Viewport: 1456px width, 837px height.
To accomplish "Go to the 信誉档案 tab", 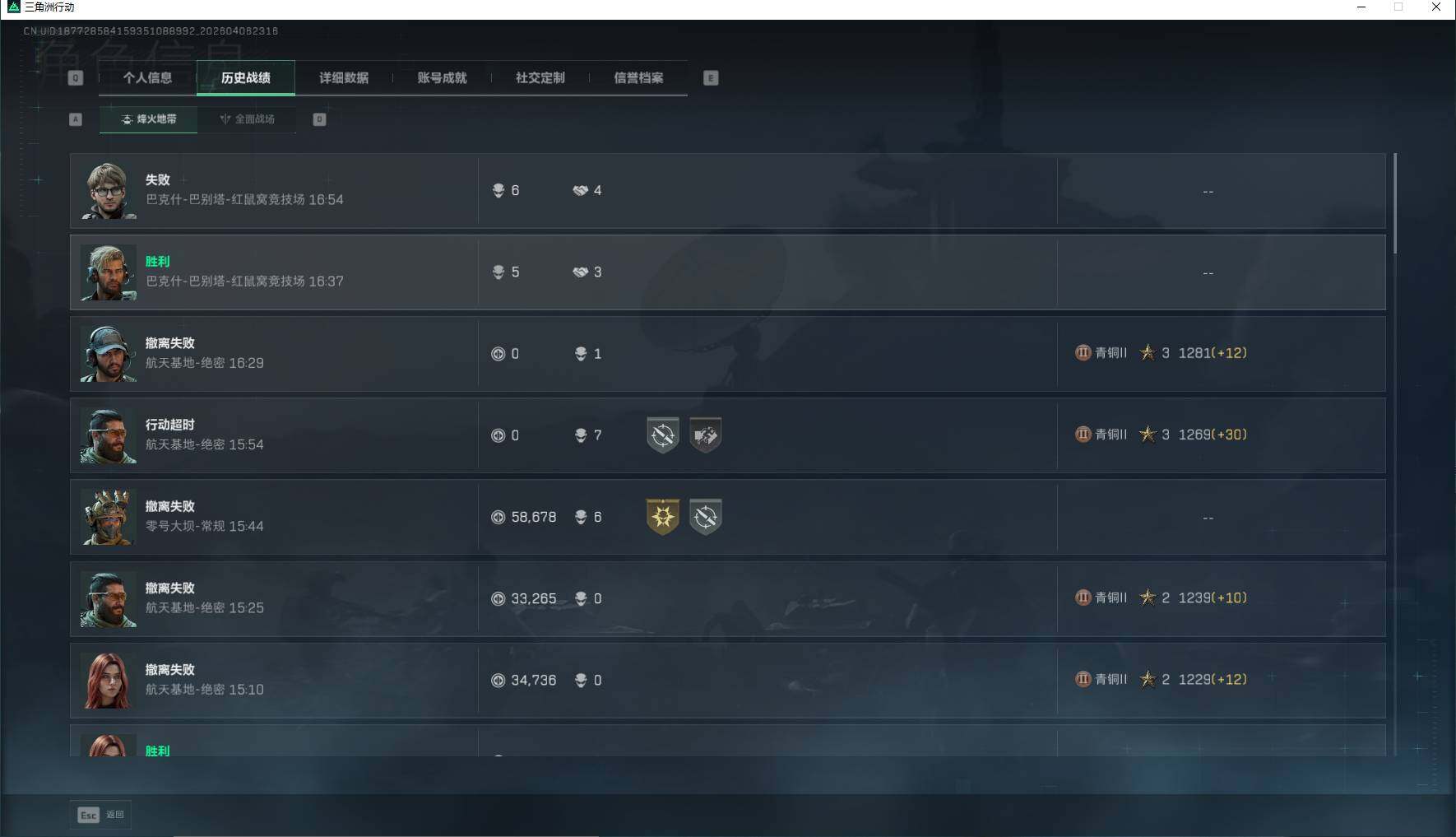I will pyautogui.click(x=638, y=78).
